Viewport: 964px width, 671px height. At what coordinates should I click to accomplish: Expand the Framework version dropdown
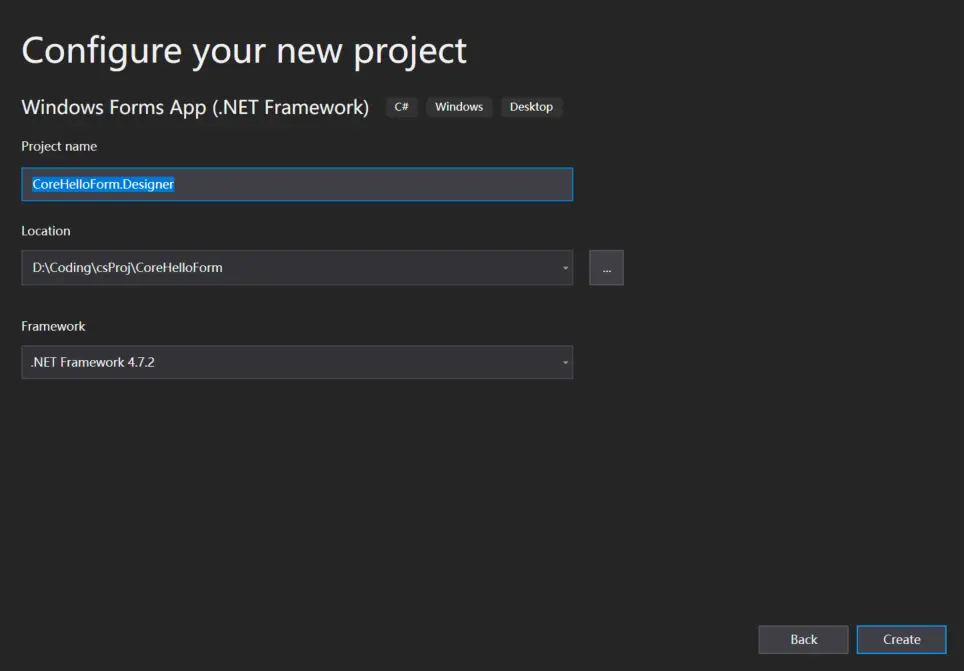297,362
